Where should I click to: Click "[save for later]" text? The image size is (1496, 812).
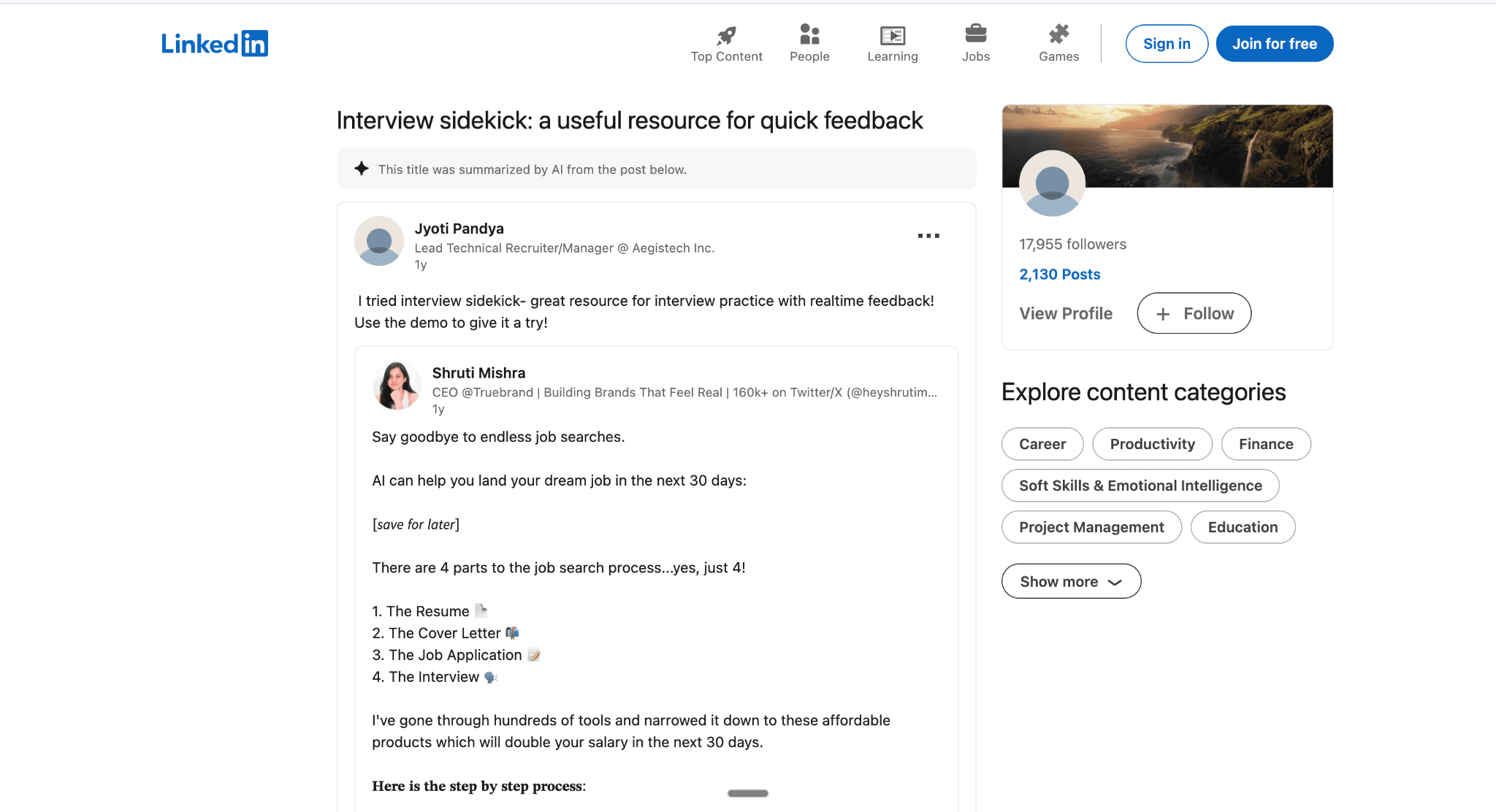coord(416,524)
